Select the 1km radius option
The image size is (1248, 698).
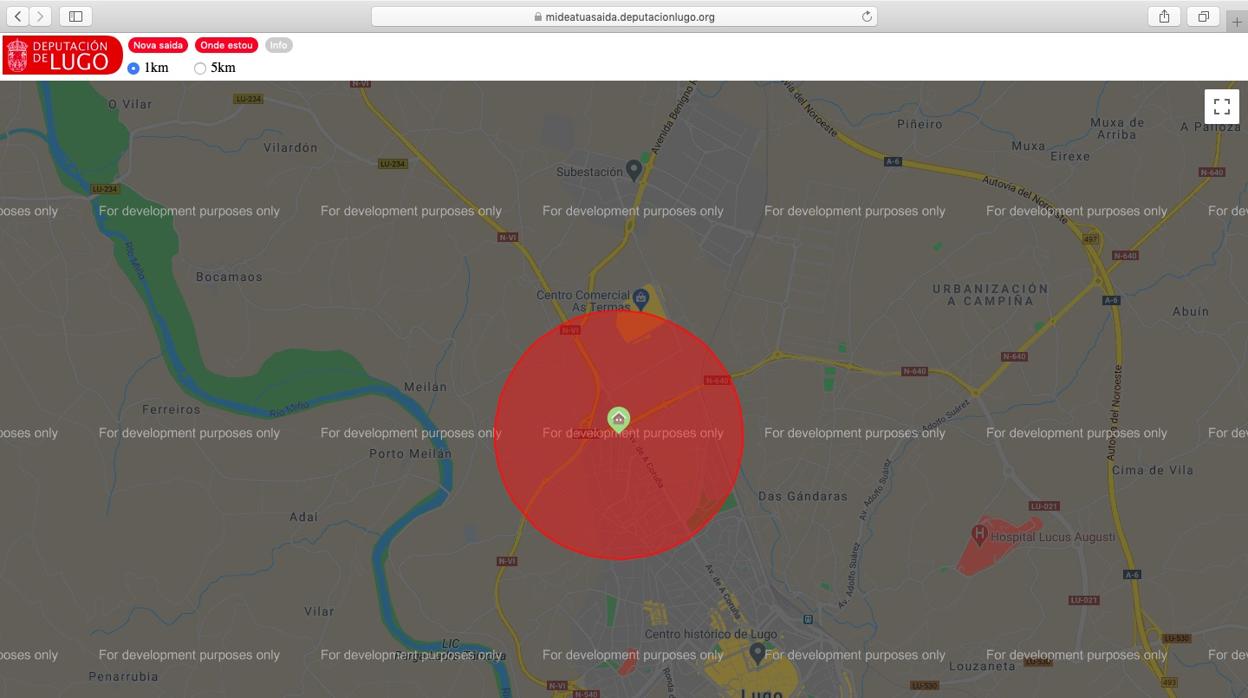coord(134,68)
